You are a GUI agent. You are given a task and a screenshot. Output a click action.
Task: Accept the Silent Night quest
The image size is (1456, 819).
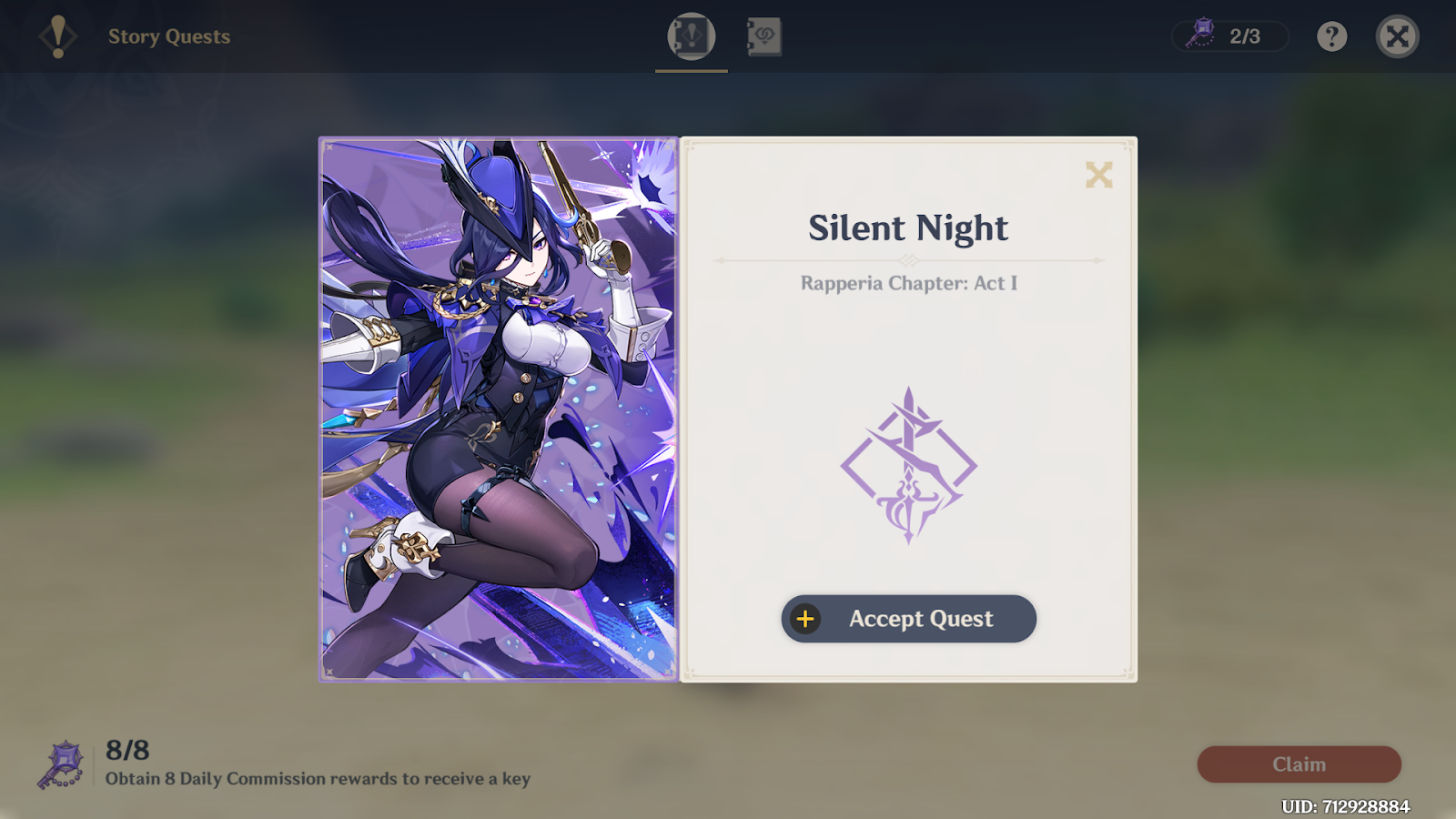click(908, 619)
